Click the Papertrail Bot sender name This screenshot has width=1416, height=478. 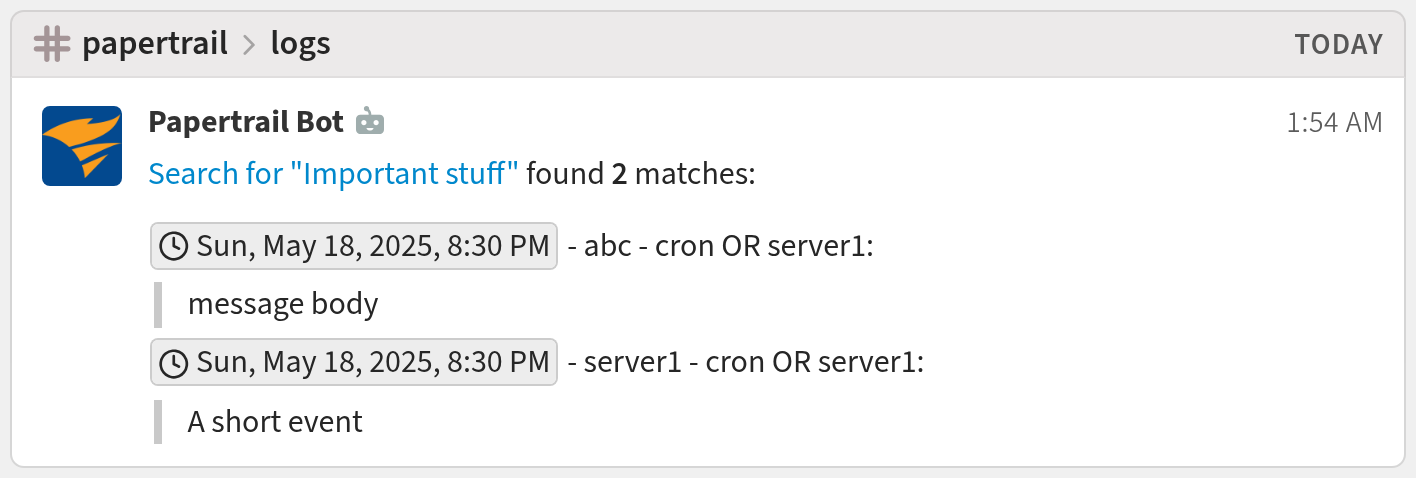click(x=246, y=122)
